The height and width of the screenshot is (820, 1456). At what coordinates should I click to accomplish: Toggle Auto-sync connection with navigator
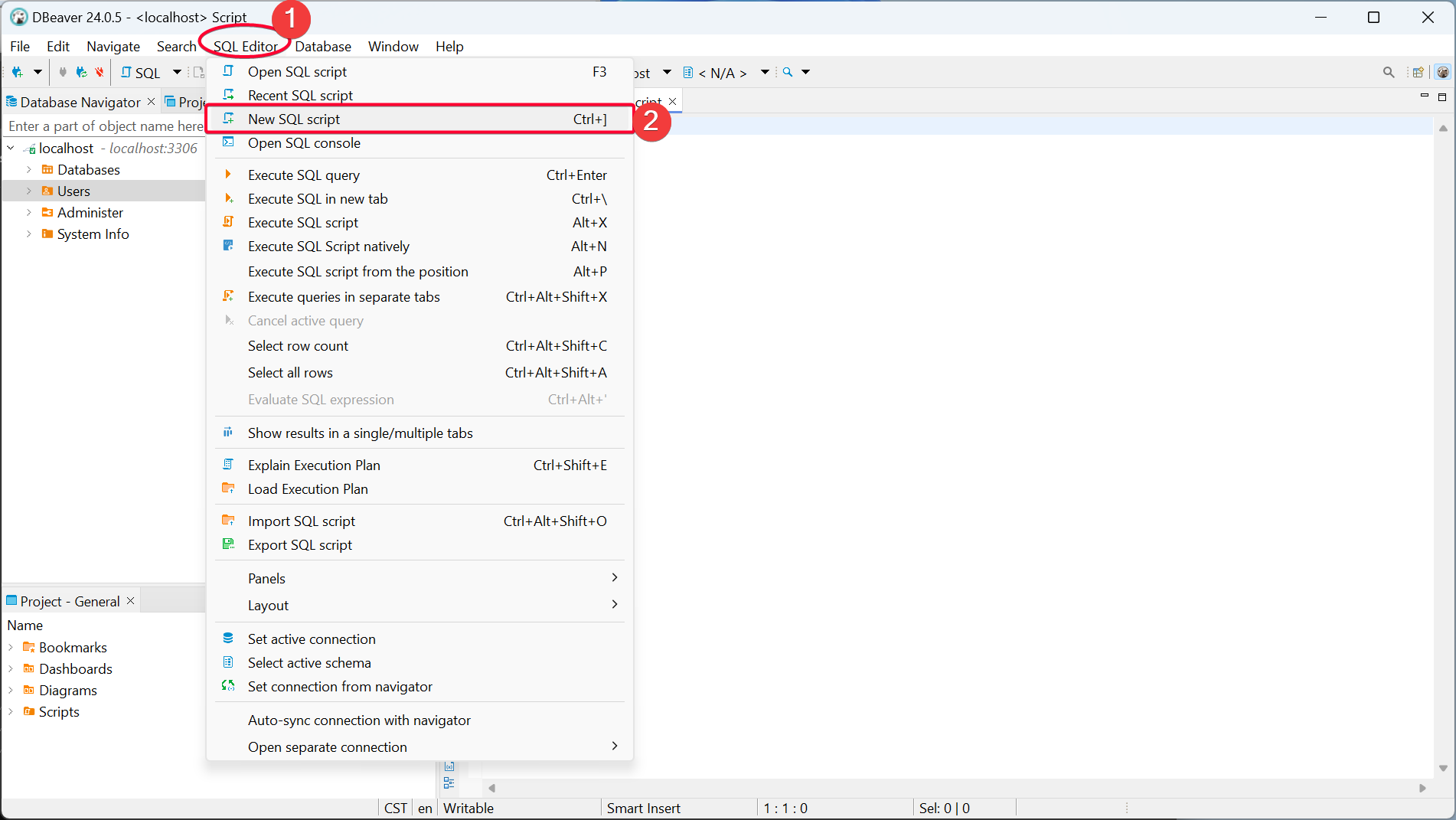419,720
